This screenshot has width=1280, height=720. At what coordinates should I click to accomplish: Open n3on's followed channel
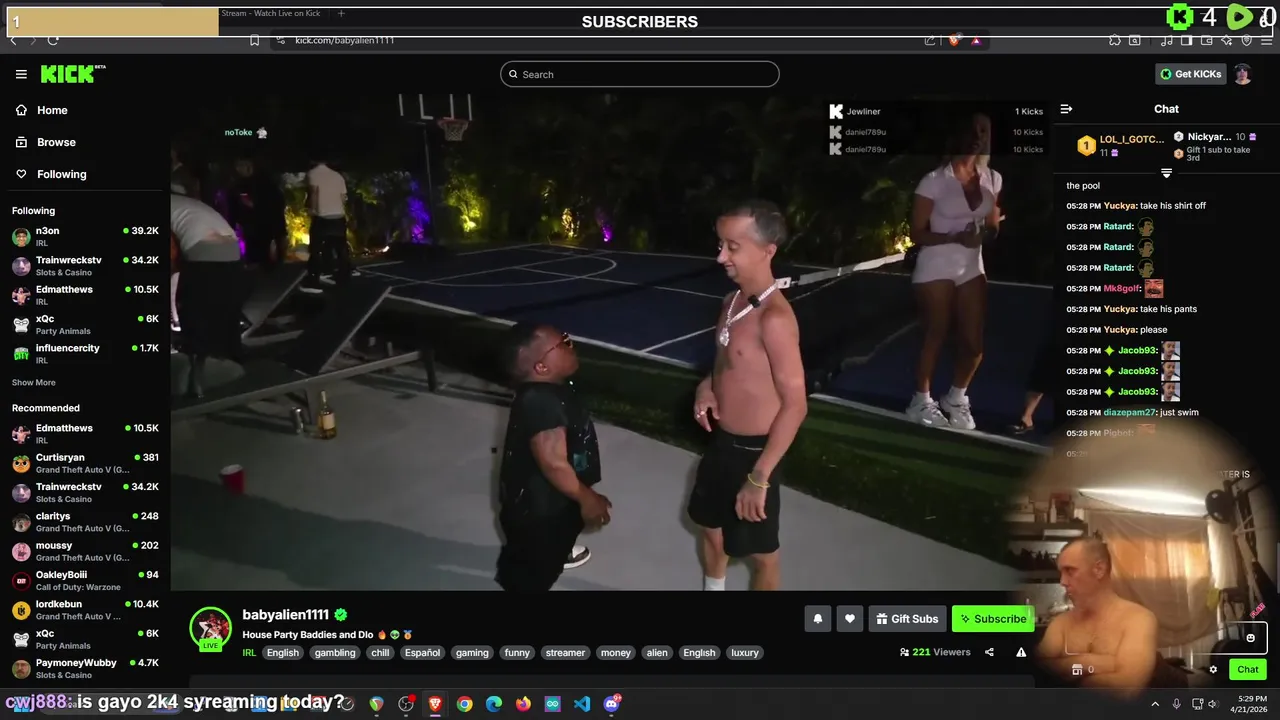click(x=85, y=236)
